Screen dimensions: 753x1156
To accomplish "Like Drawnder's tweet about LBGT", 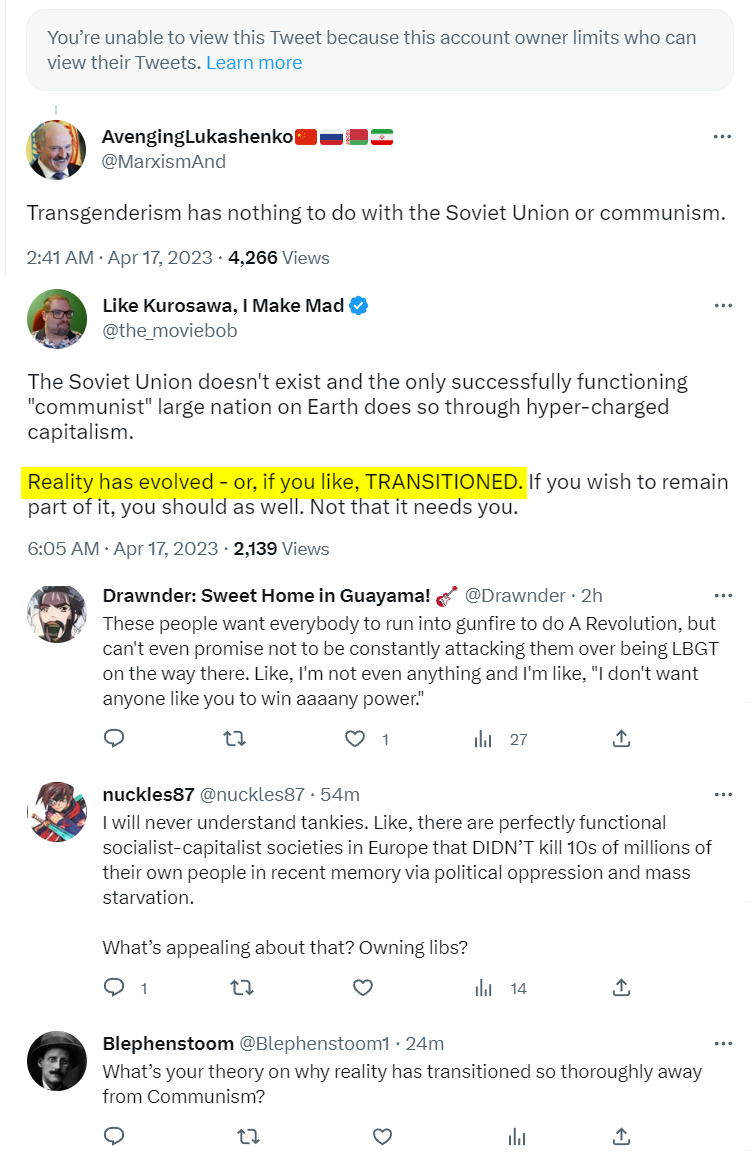I will (354, 739).
